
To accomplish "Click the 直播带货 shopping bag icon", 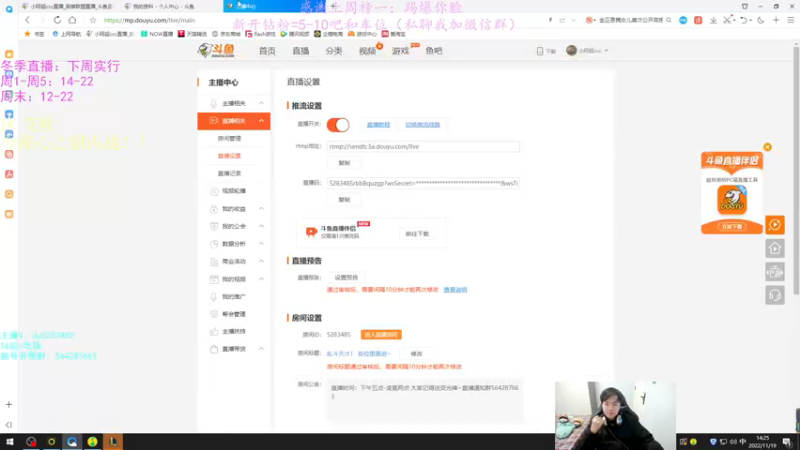I will tap(214, 349).
